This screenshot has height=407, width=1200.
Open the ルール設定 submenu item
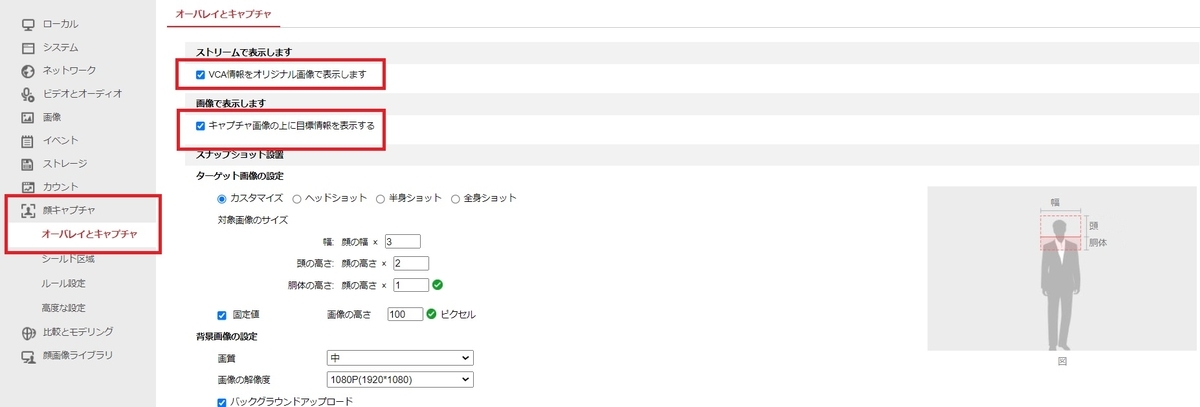[x=63, y=283]
